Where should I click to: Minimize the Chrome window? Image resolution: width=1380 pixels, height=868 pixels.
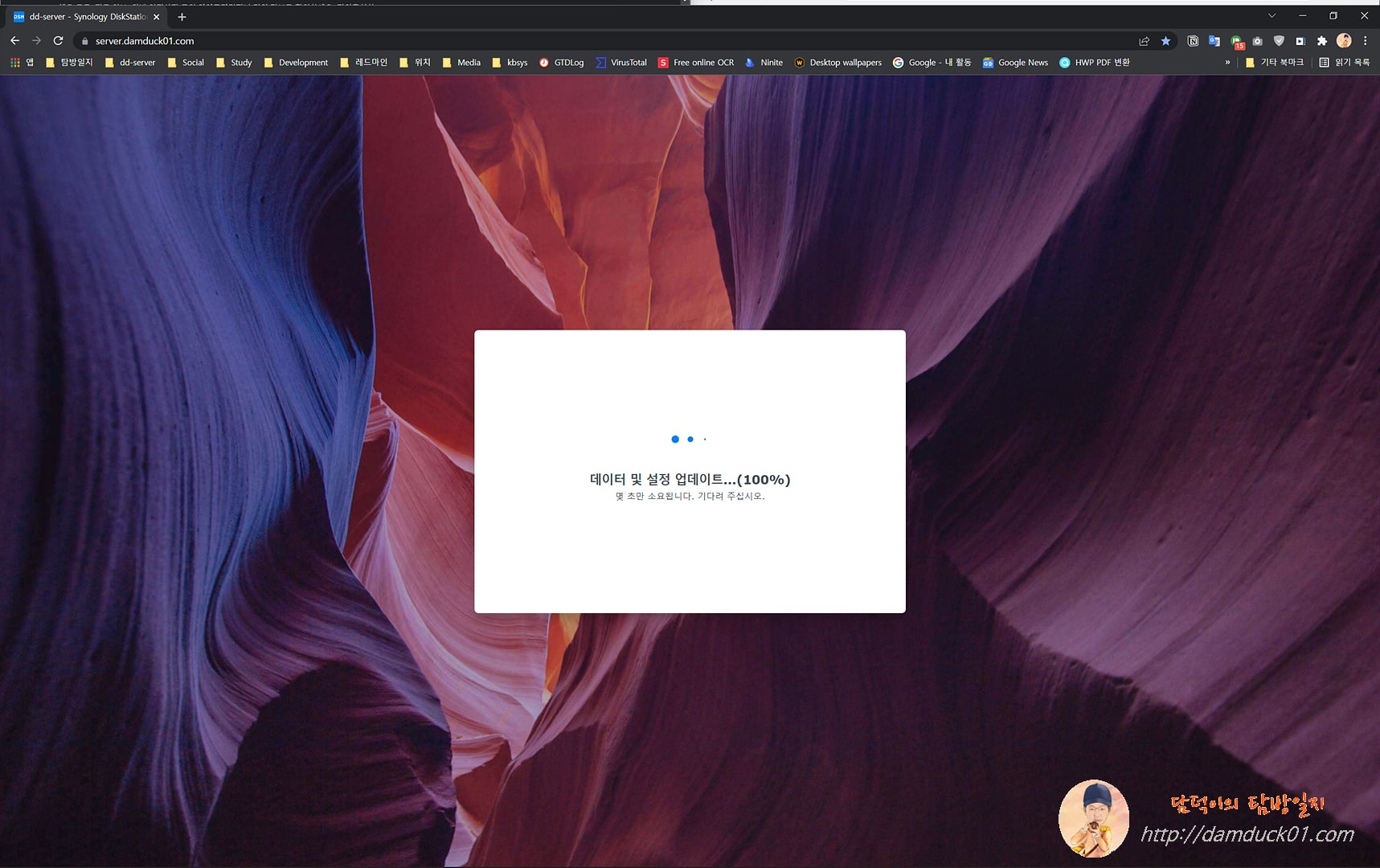click(x=1302, y=16)
